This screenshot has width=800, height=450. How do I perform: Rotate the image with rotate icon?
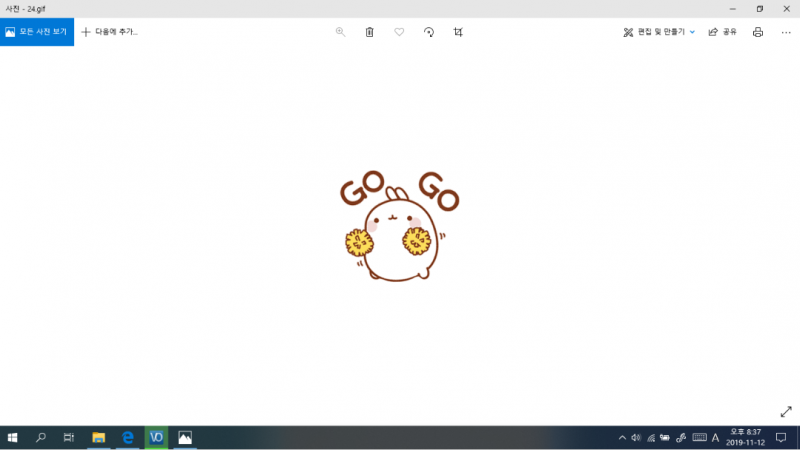tap(429, 32)
